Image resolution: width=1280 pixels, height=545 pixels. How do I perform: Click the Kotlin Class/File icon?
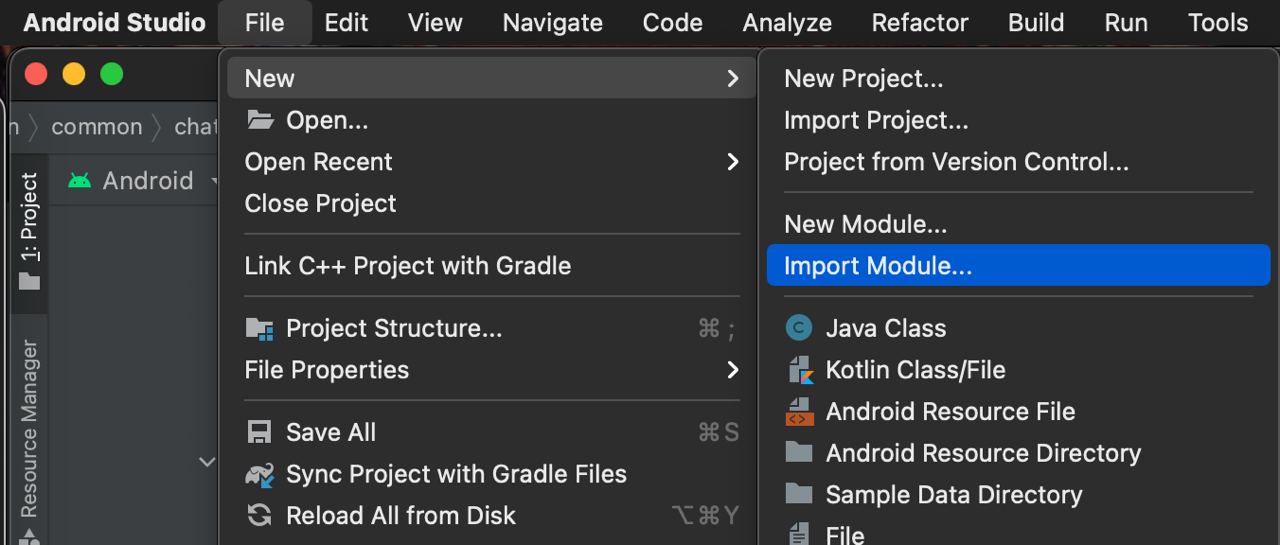click(800, 370)
